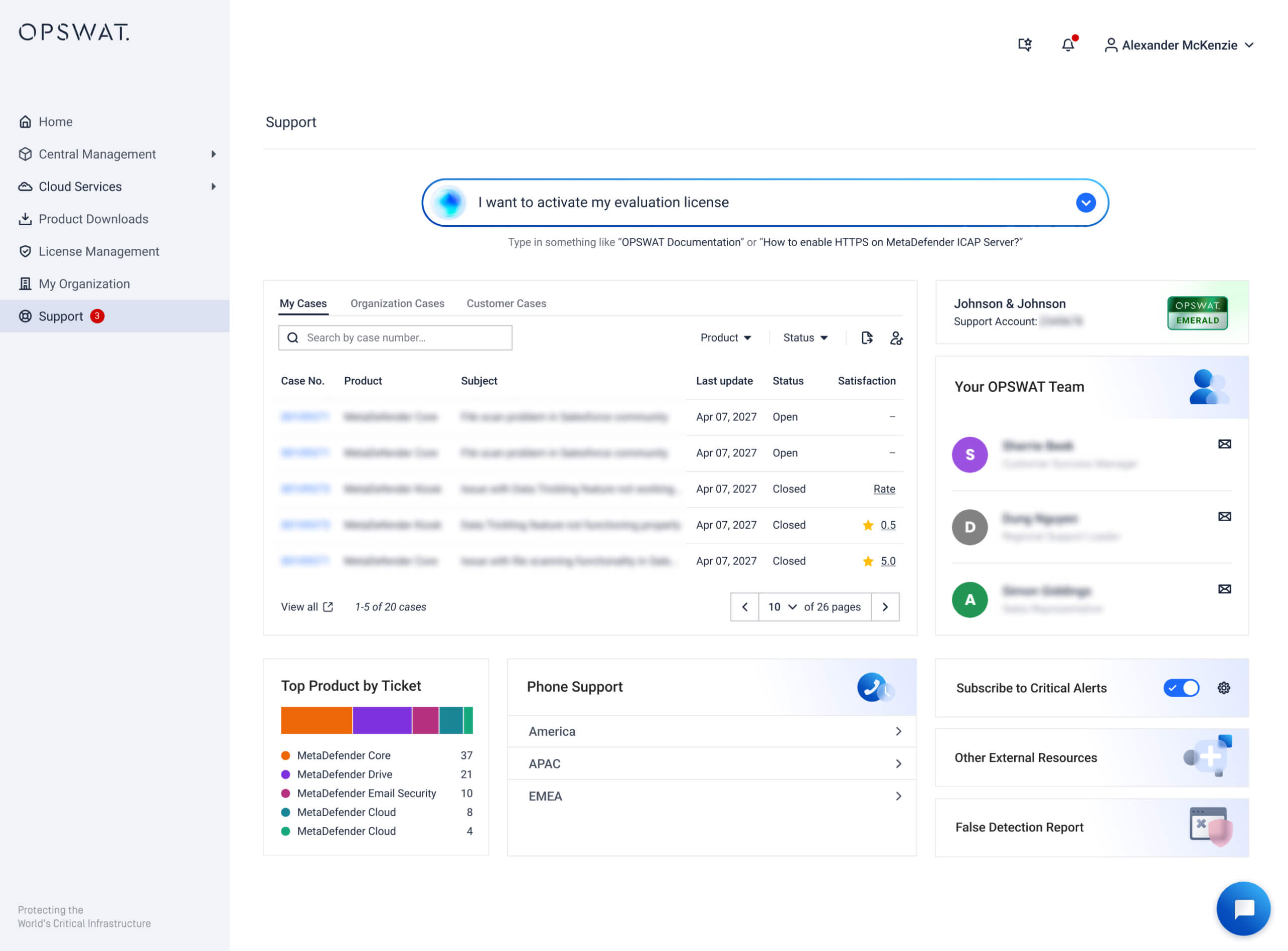1288x951 pixels.
Task: Switch to the Organization Cases tab
Action: point(397,303)
